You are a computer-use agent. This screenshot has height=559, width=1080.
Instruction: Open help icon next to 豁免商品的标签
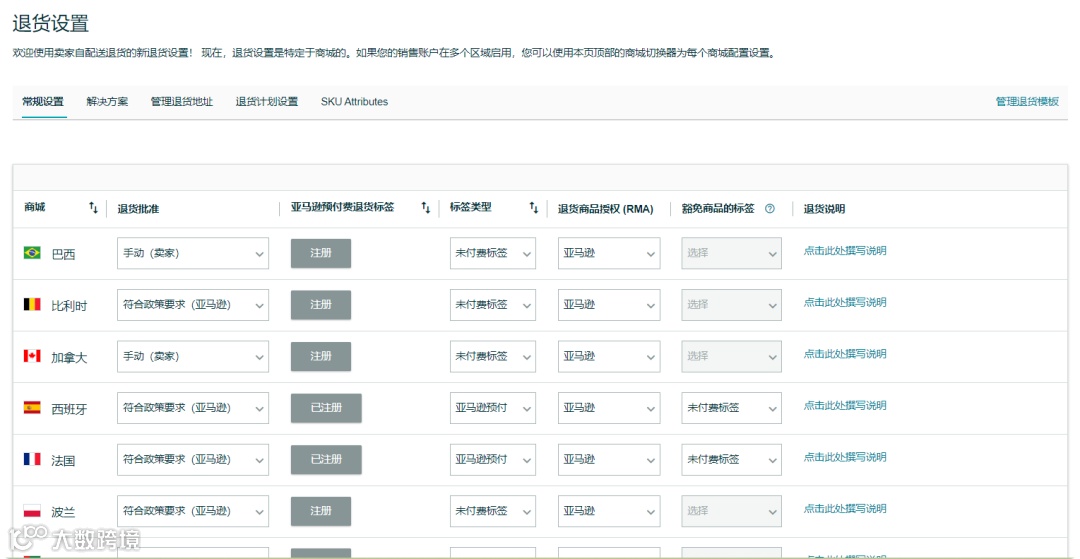pyautogui.click(x=770, y=209)
